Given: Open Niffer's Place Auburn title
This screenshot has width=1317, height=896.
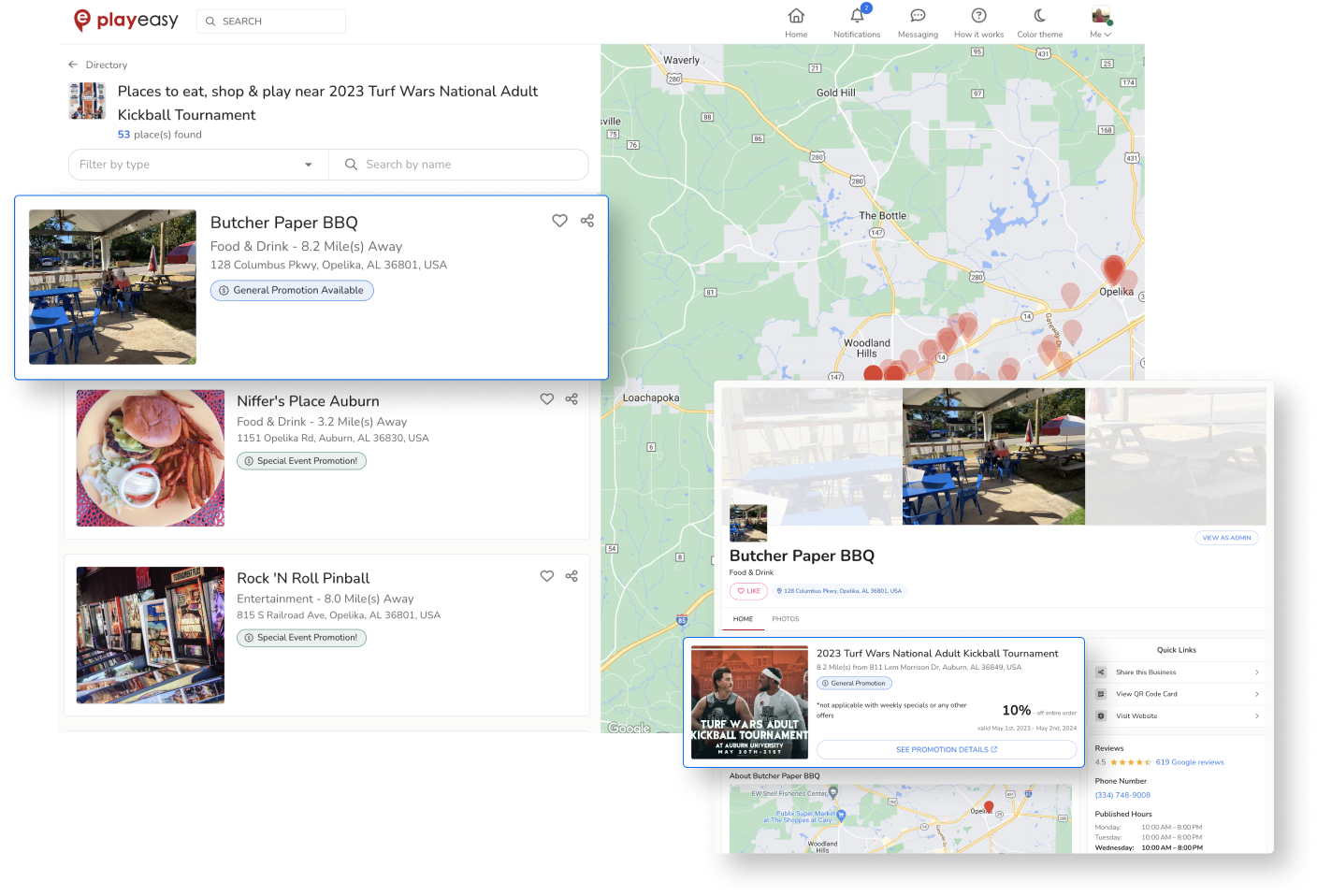Looking at the screenshot, I should point(308,401).
